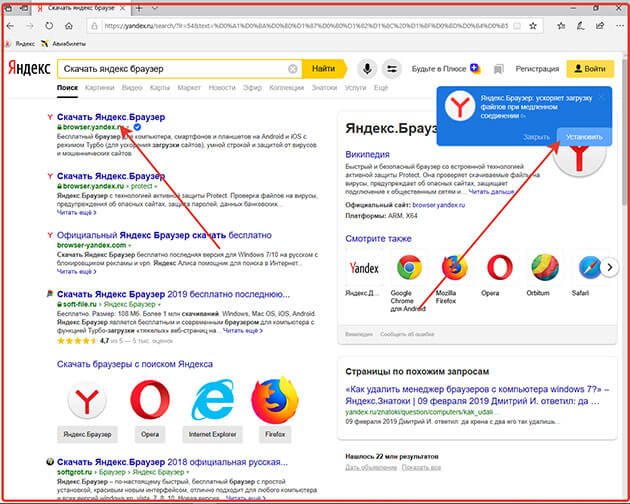This screenshot has width=630, height=504.
Task: Click Установить in the blue popup
Action: [x=584, y=137]
